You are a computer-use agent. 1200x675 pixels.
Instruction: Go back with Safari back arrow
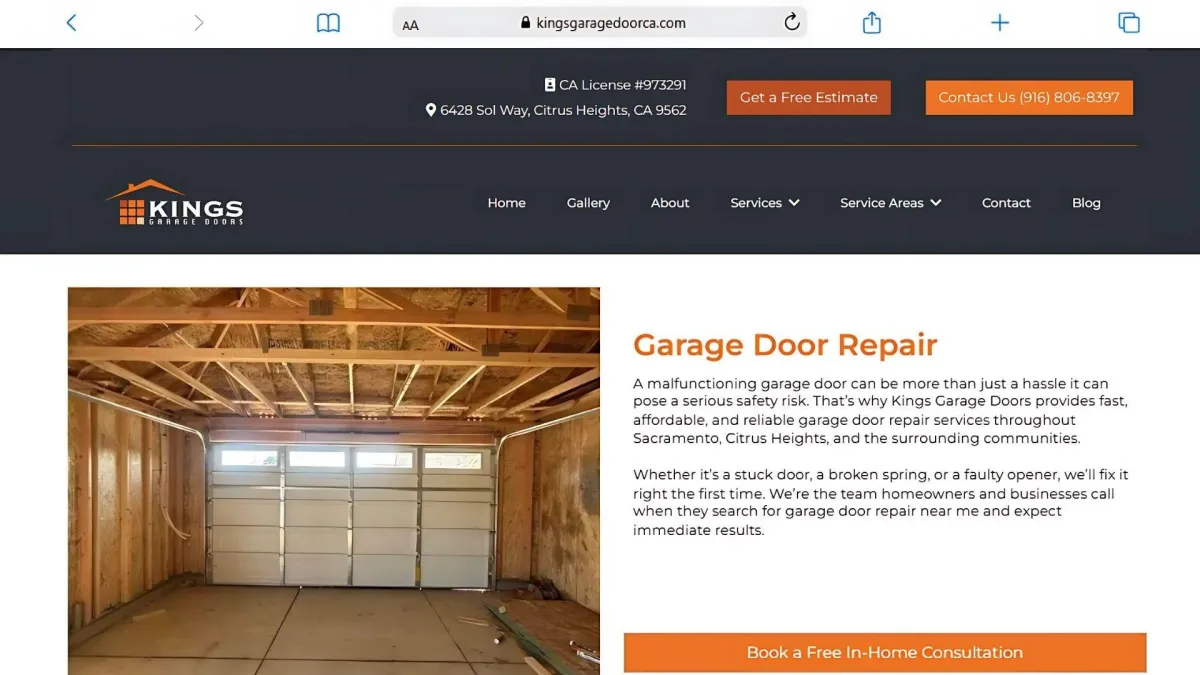[x=71, y=22]
